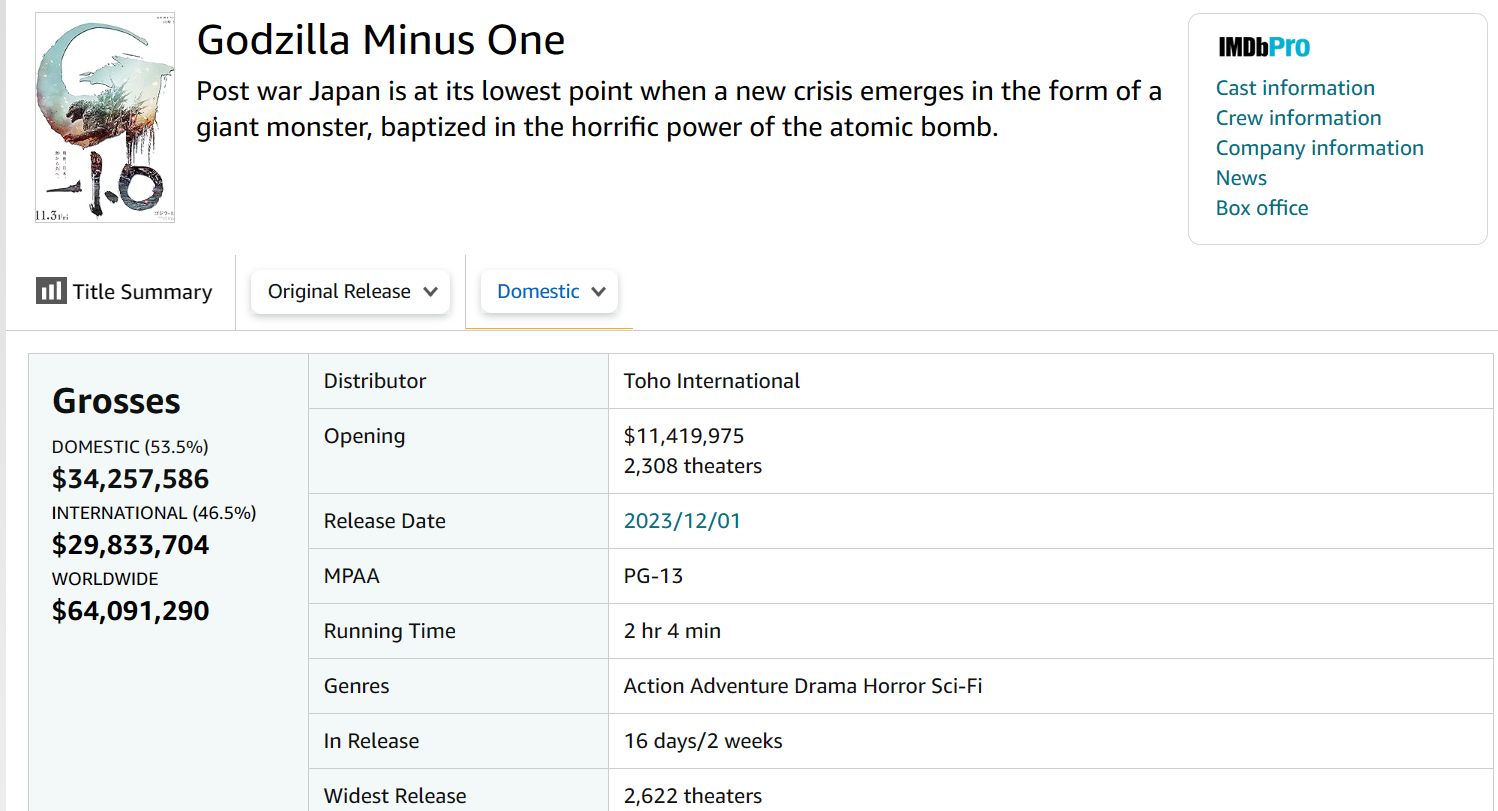Go to Crew information

pyautogui.click(x=1298, y=118)
